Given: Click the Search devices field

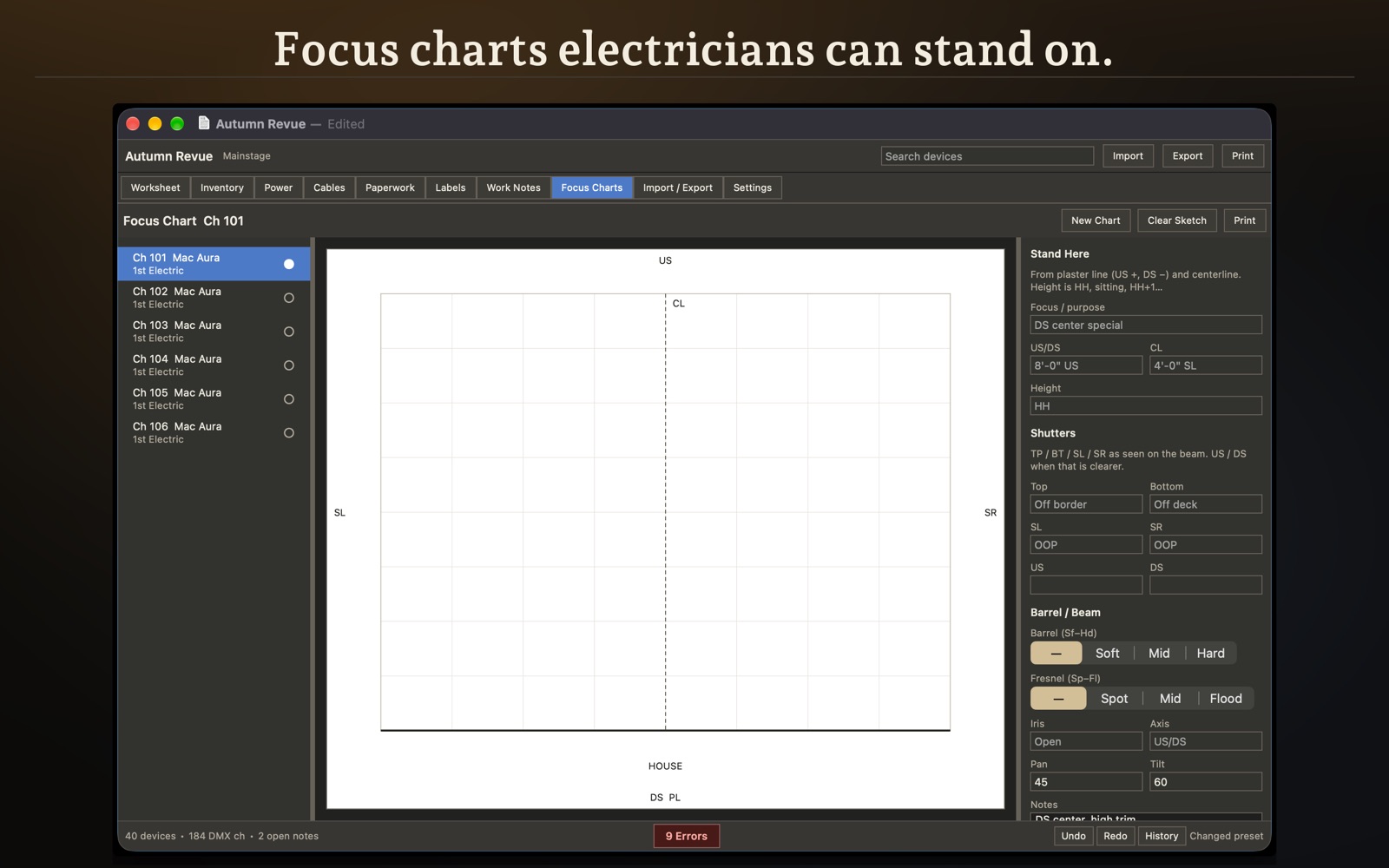Looking at the screenshot, I should [x=987, y=156].
